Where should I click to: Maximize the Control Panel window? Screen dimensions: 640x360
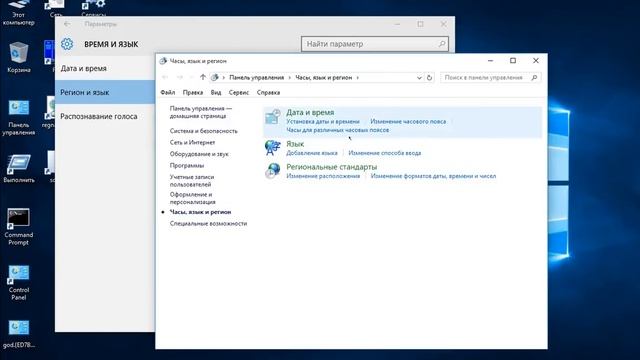(513, 60)
